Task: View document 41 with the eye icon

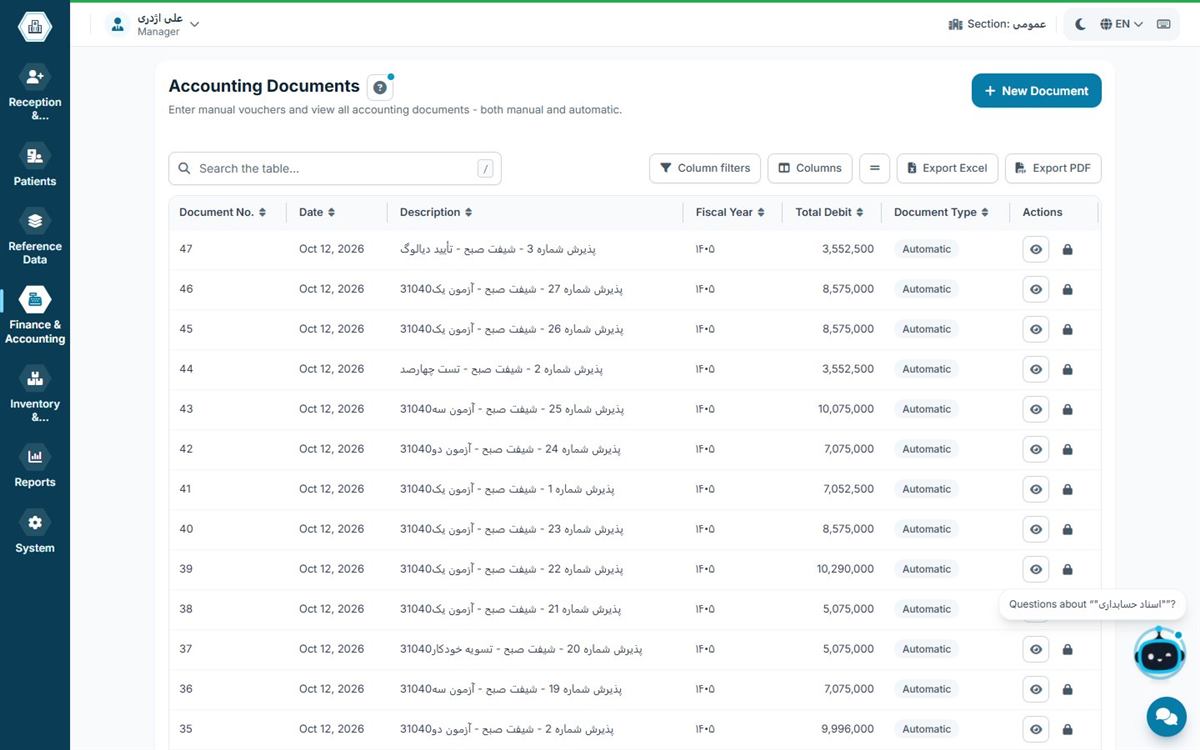Action: click(1036, 490)
